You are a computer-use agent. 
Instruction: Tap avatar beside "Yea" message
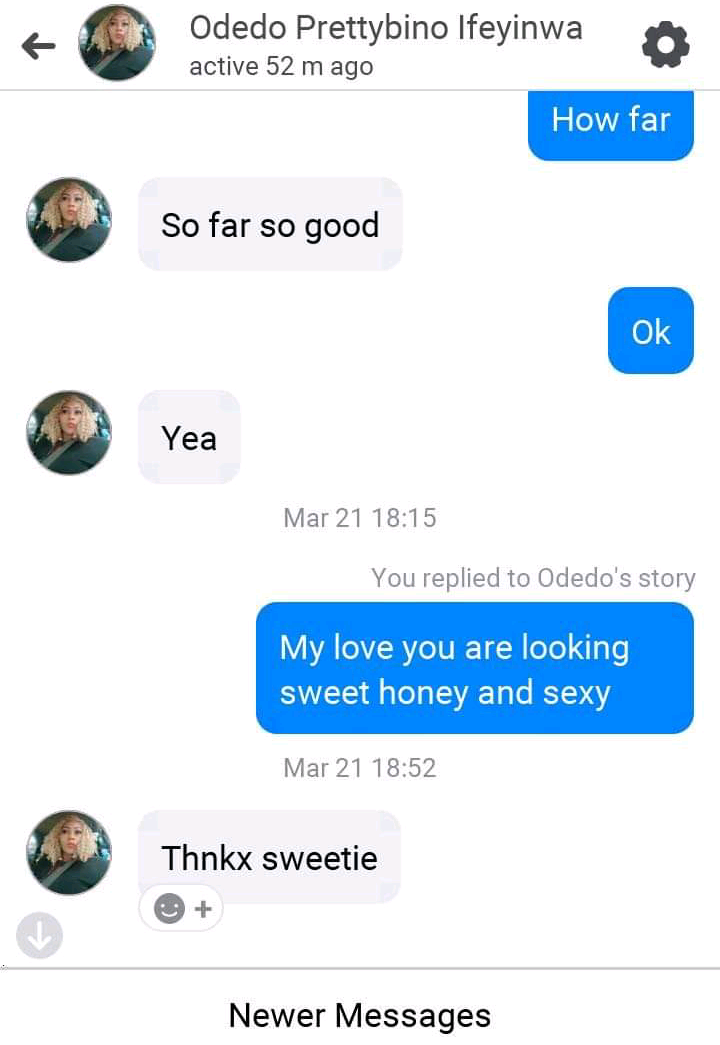point(69,432)
